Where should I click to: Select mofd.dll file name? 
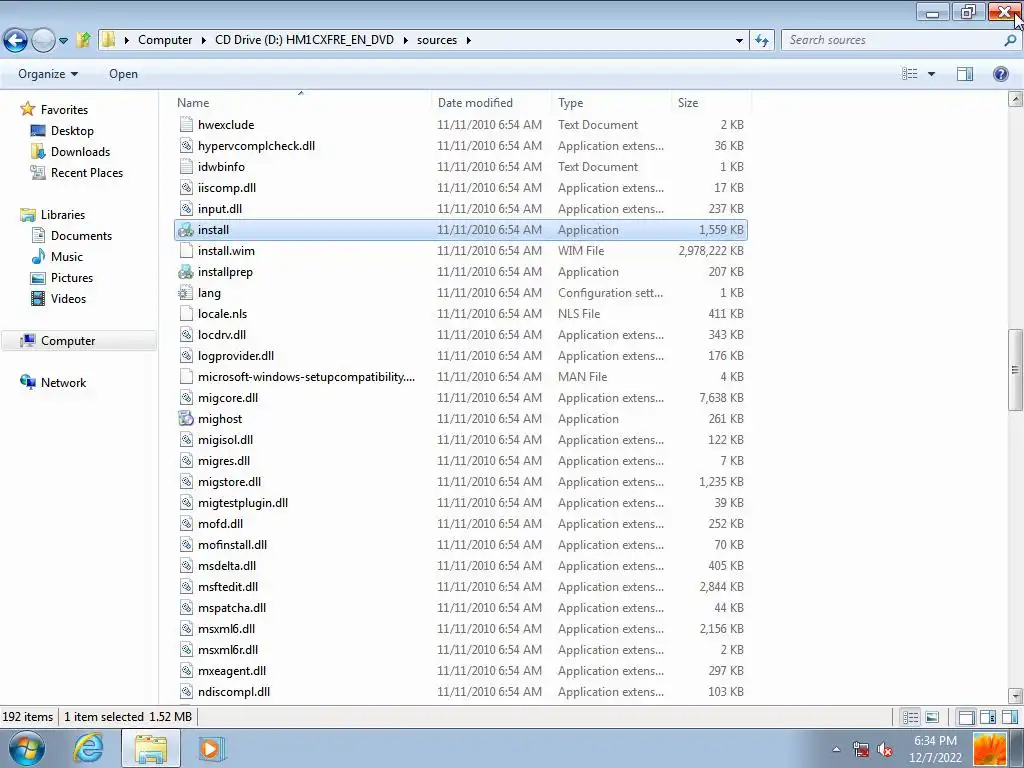pos(220,524)
